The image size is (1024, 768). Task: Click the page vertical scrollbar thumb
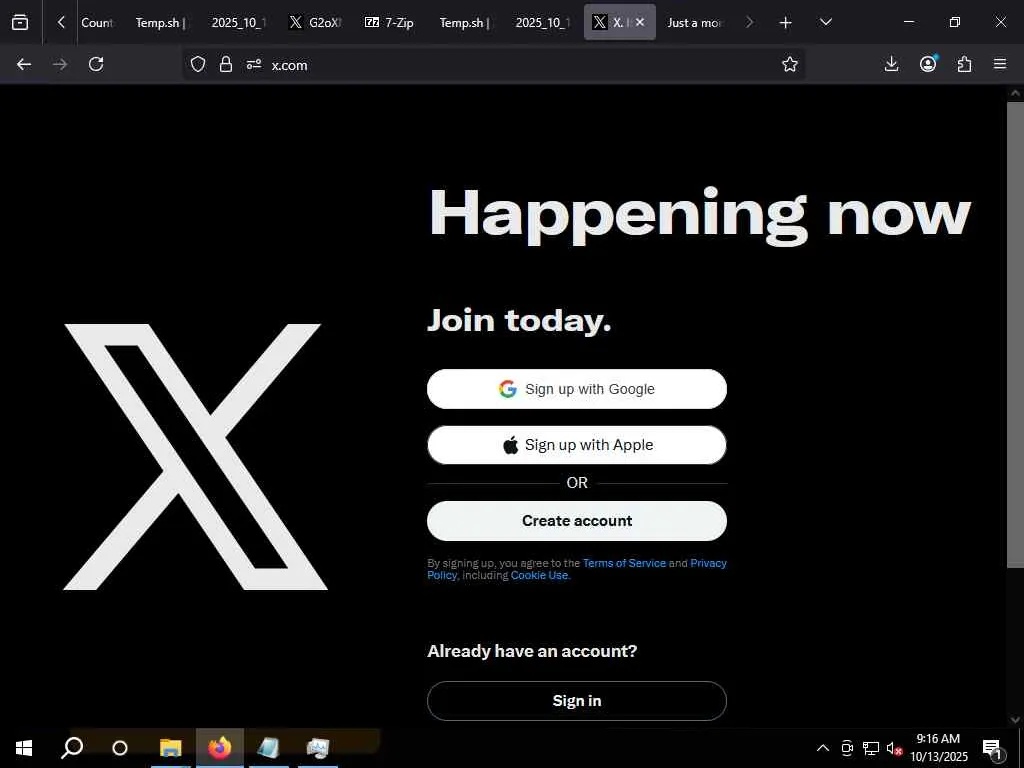(1015, 334)
